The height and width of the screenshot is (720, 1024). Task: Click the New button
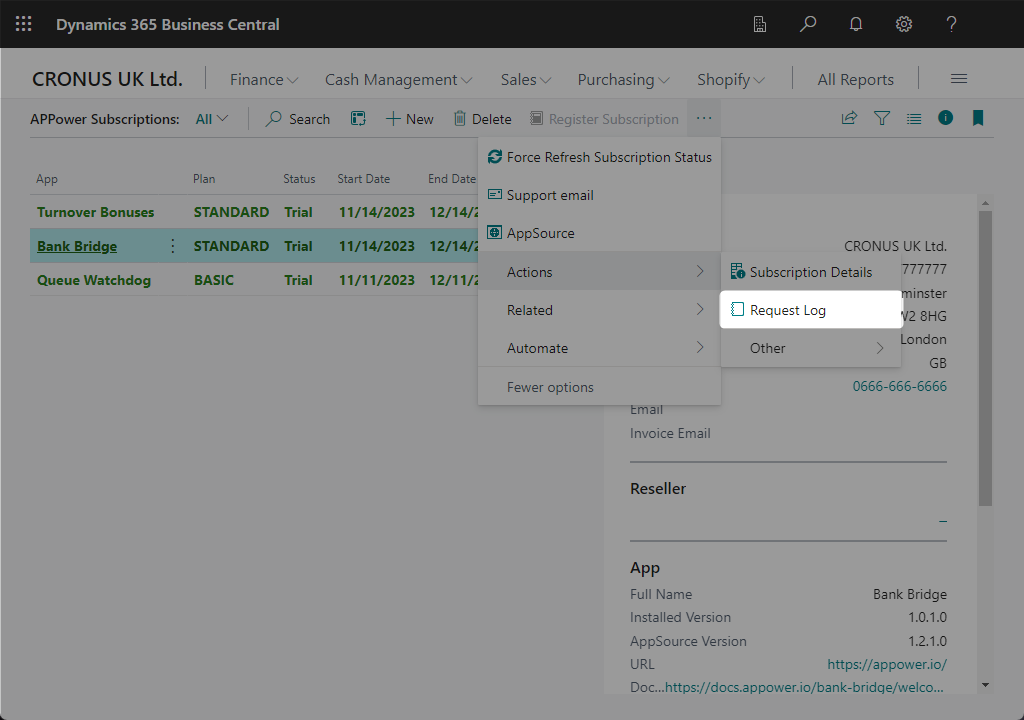(x=409, y=119)
